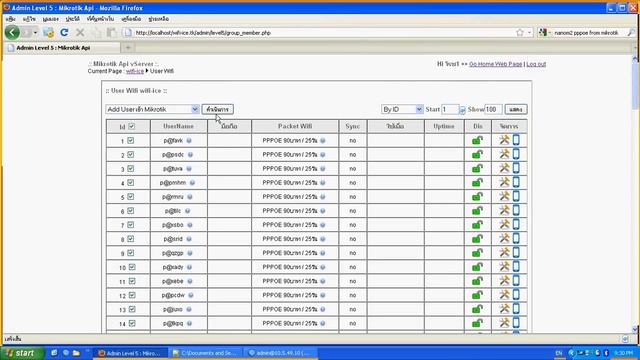Click the blue phone icon in row 14
This screenshot has width=640, height=360.
pyautogui.click(x=516, y=323)
